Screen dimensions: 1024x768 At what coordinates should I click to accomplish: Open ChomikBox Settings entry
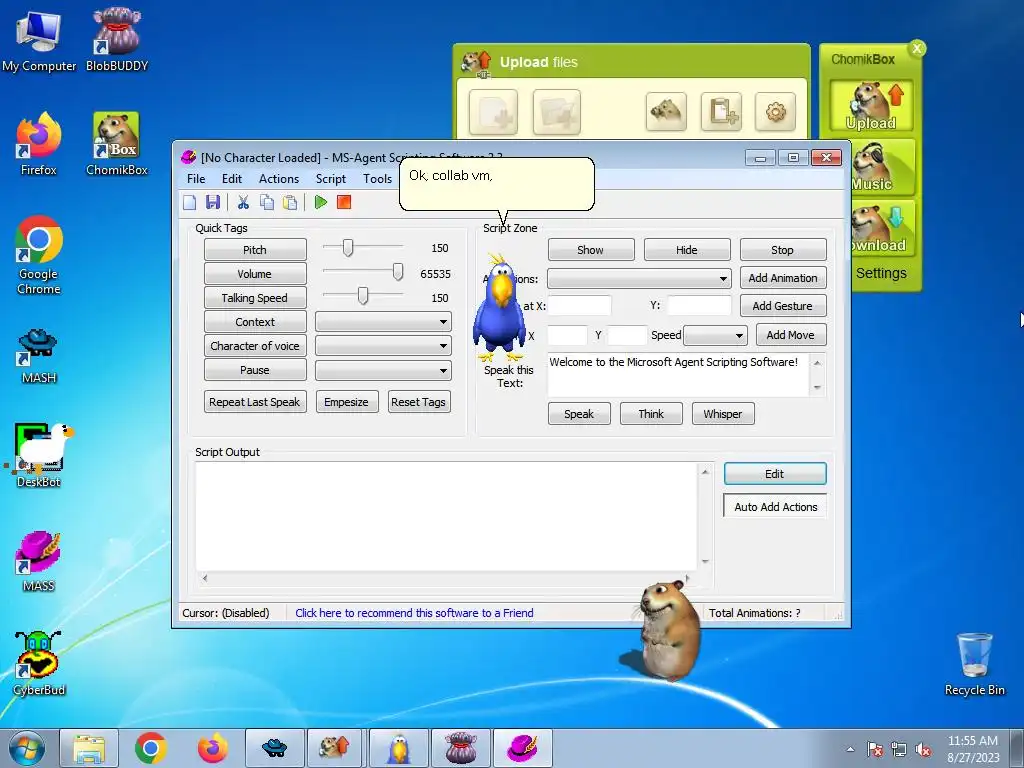[x=881, y=273]
